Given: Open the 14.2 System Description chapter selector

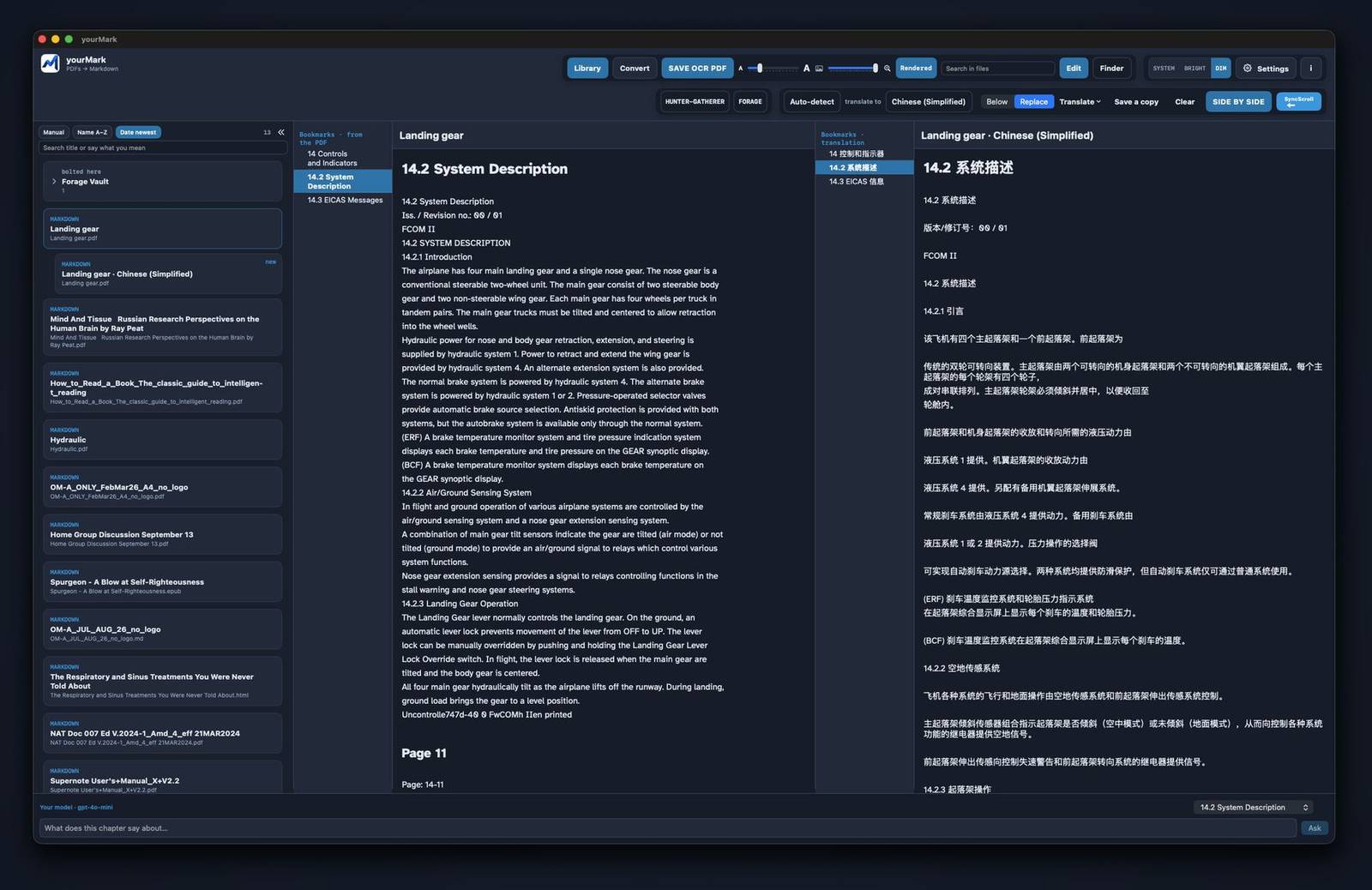Looking at the screenshot, I should (x=1253, y=807).
